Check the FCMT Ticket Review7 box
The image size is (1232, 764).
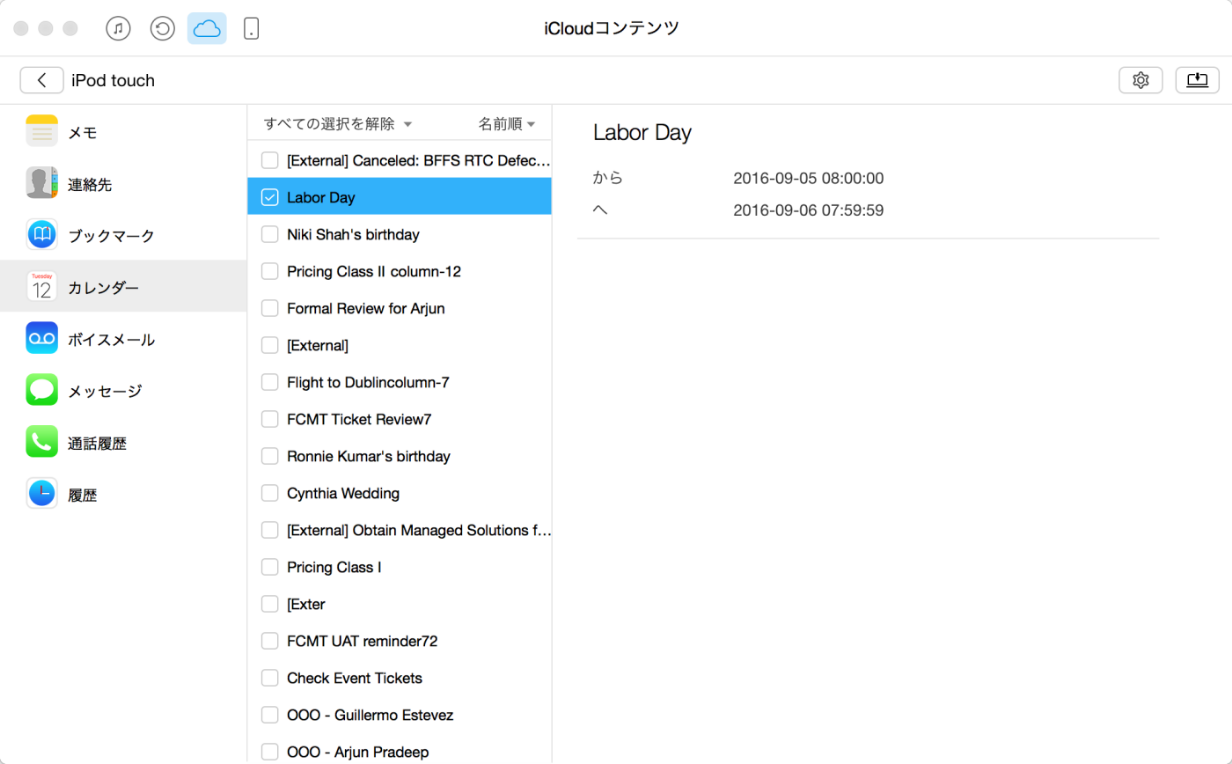pyautogui.click(x=270, y=419)
